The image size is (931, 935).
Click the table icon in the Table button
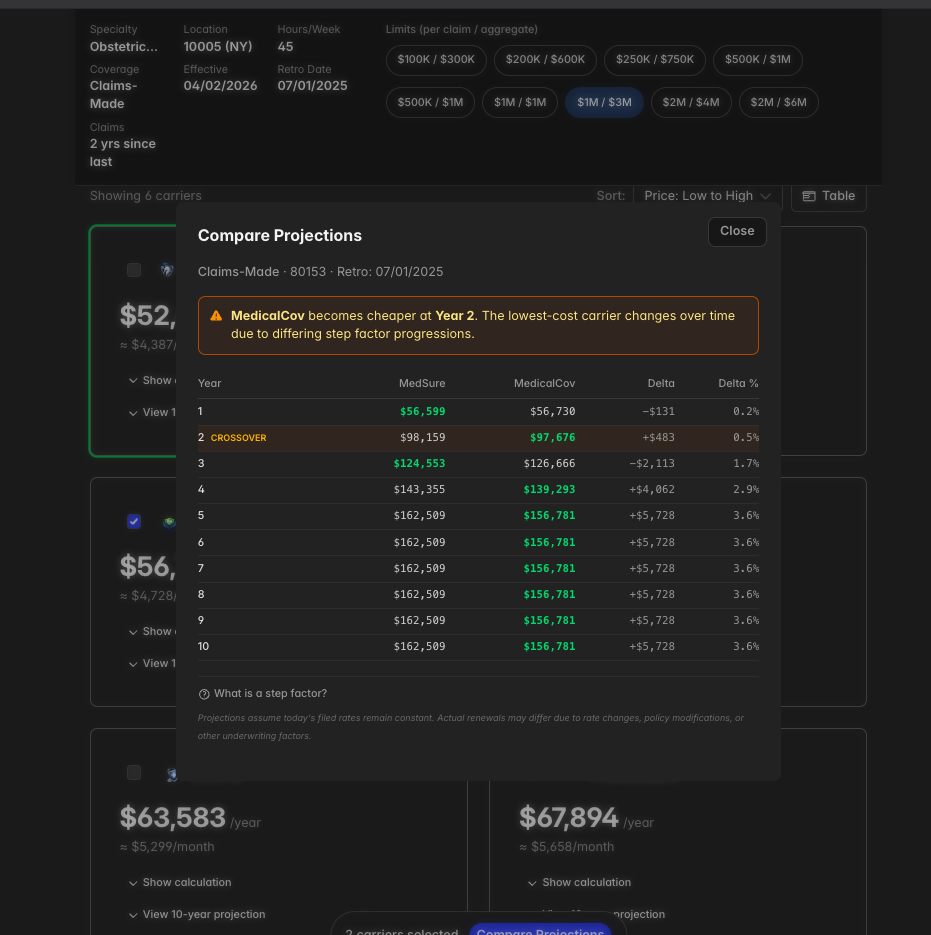point(809,196)
